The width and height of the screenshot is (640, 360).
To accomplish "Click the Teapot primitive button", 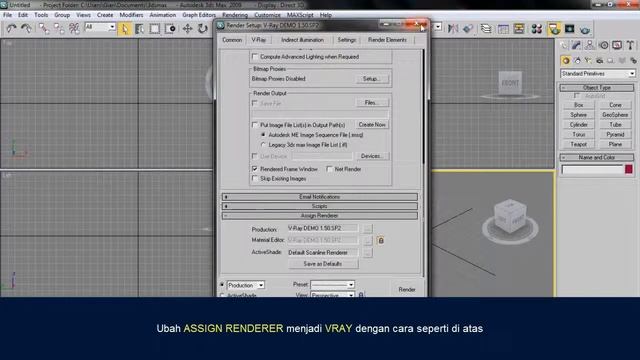I will click(x=578, y=144).
